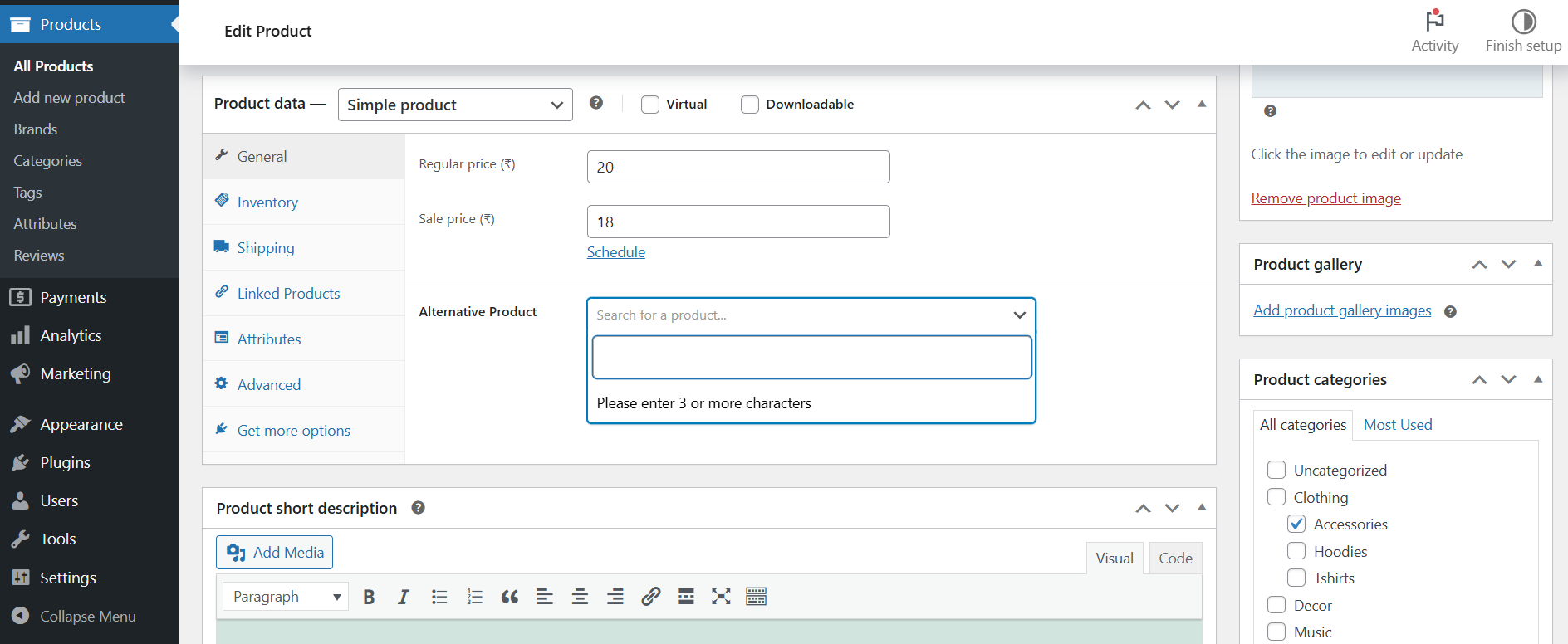Image resolution: width=1568 pixels, height=644 pixels.
Task: Apply blockquote formatting
Action: (x=510, y=597)
